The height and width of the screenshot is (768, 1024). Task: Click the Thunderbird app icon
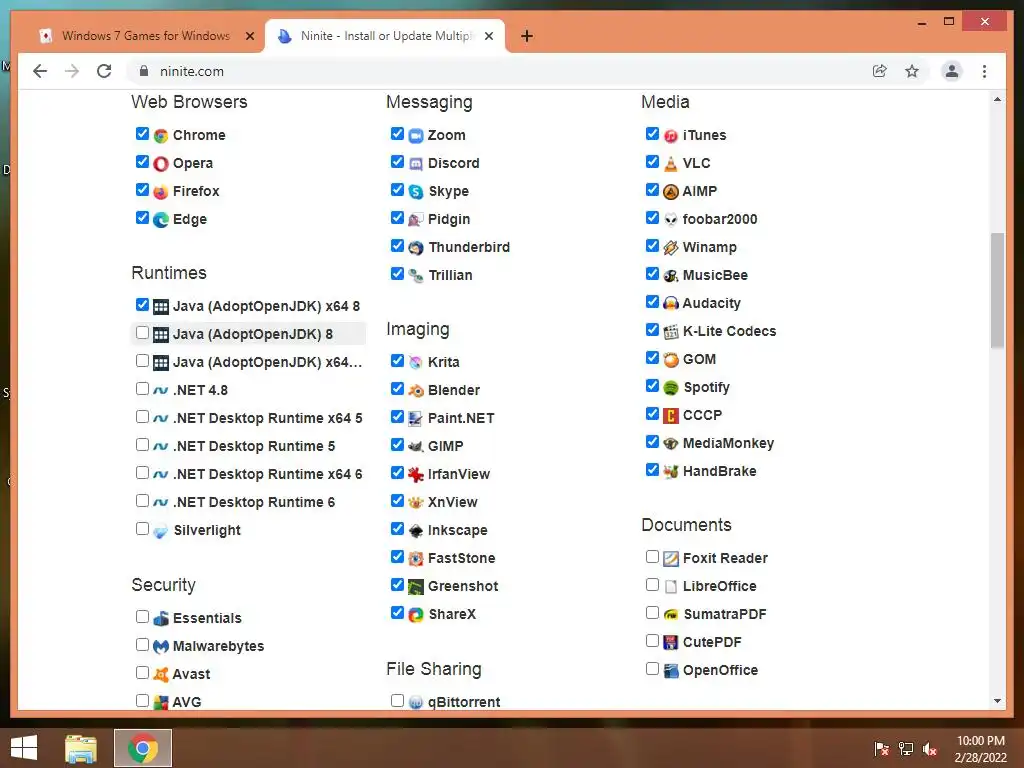click(x=416, y=248)
